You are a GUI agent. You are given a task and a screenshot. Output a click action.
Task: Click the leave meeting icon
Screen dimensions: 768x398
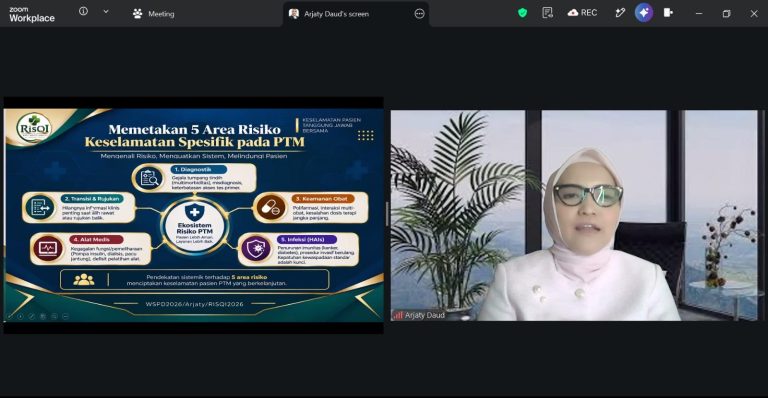tap(668, 13)
